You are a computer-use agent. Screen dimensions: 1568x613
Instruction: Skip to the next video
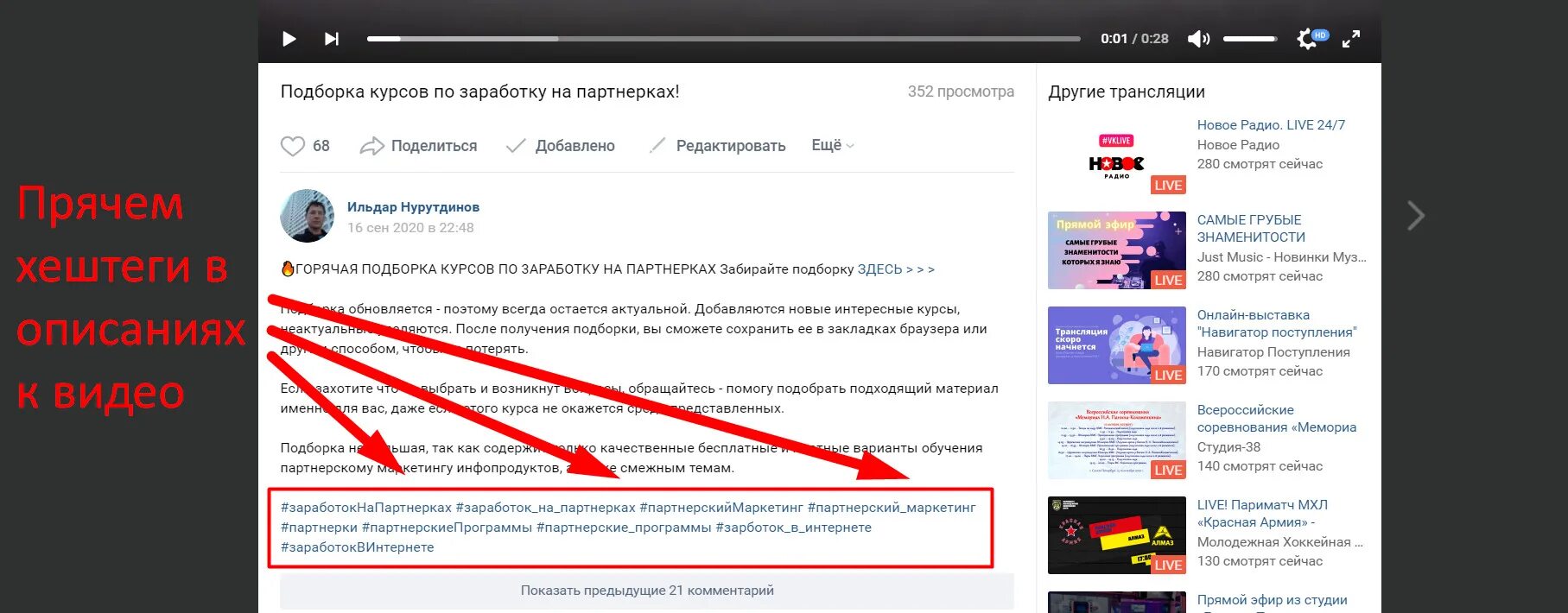click(332, 39)
